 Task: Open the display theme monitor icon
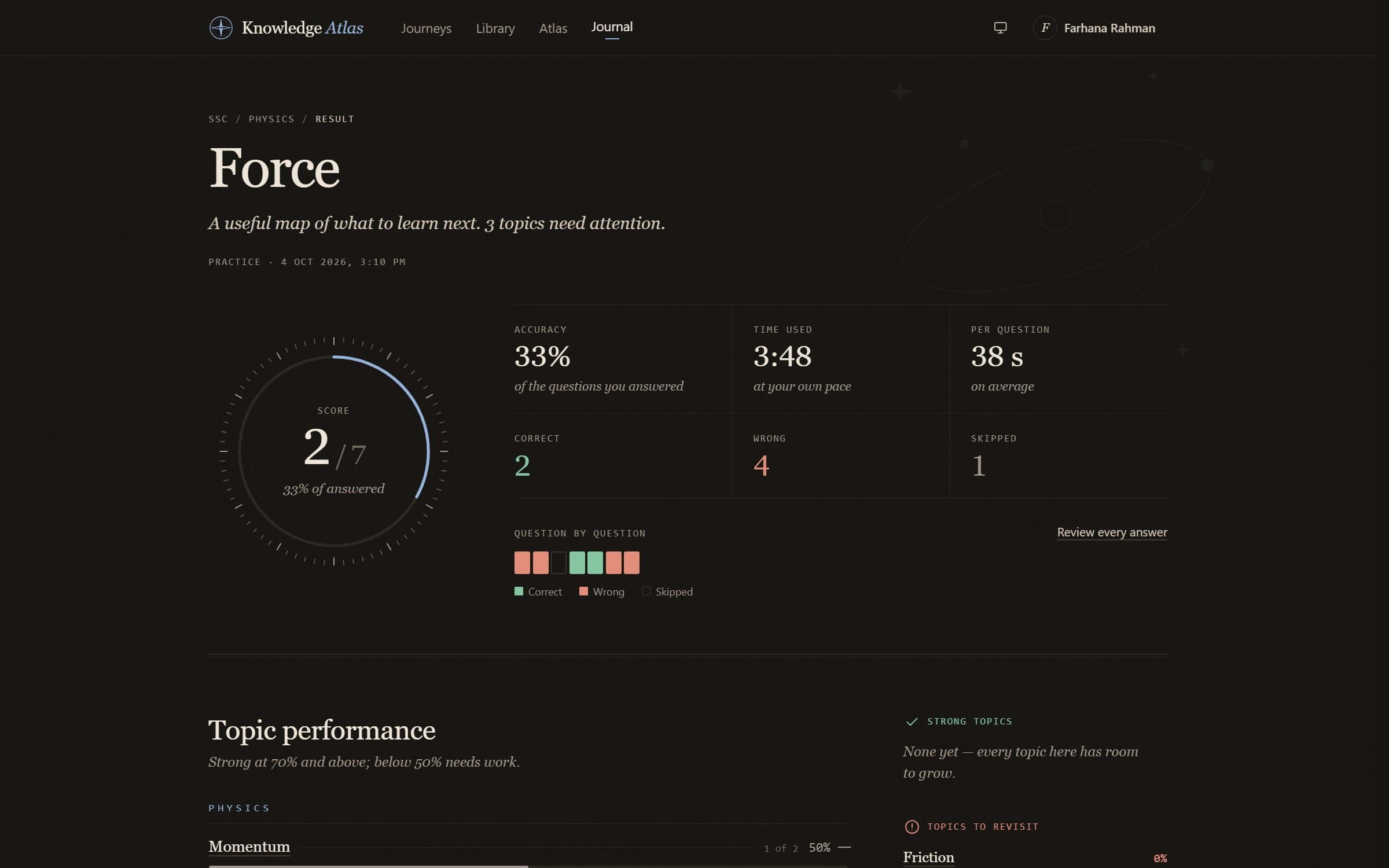click(x=1000, y=28)
